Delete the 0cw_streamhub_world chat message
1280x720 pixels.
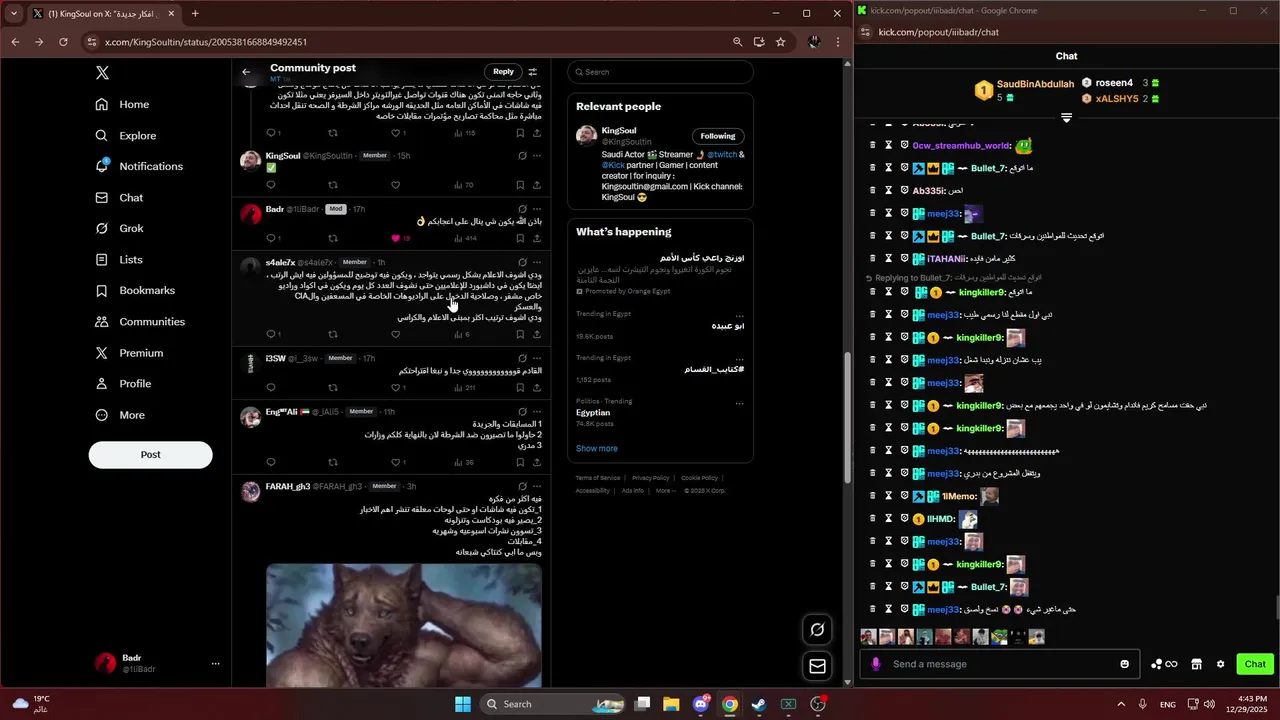[x=872, y=146]
